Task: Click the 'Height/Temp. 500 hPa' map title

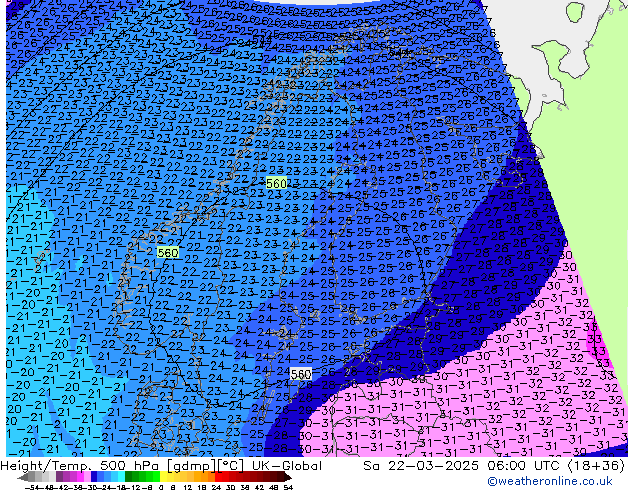Action: [78, 466]
